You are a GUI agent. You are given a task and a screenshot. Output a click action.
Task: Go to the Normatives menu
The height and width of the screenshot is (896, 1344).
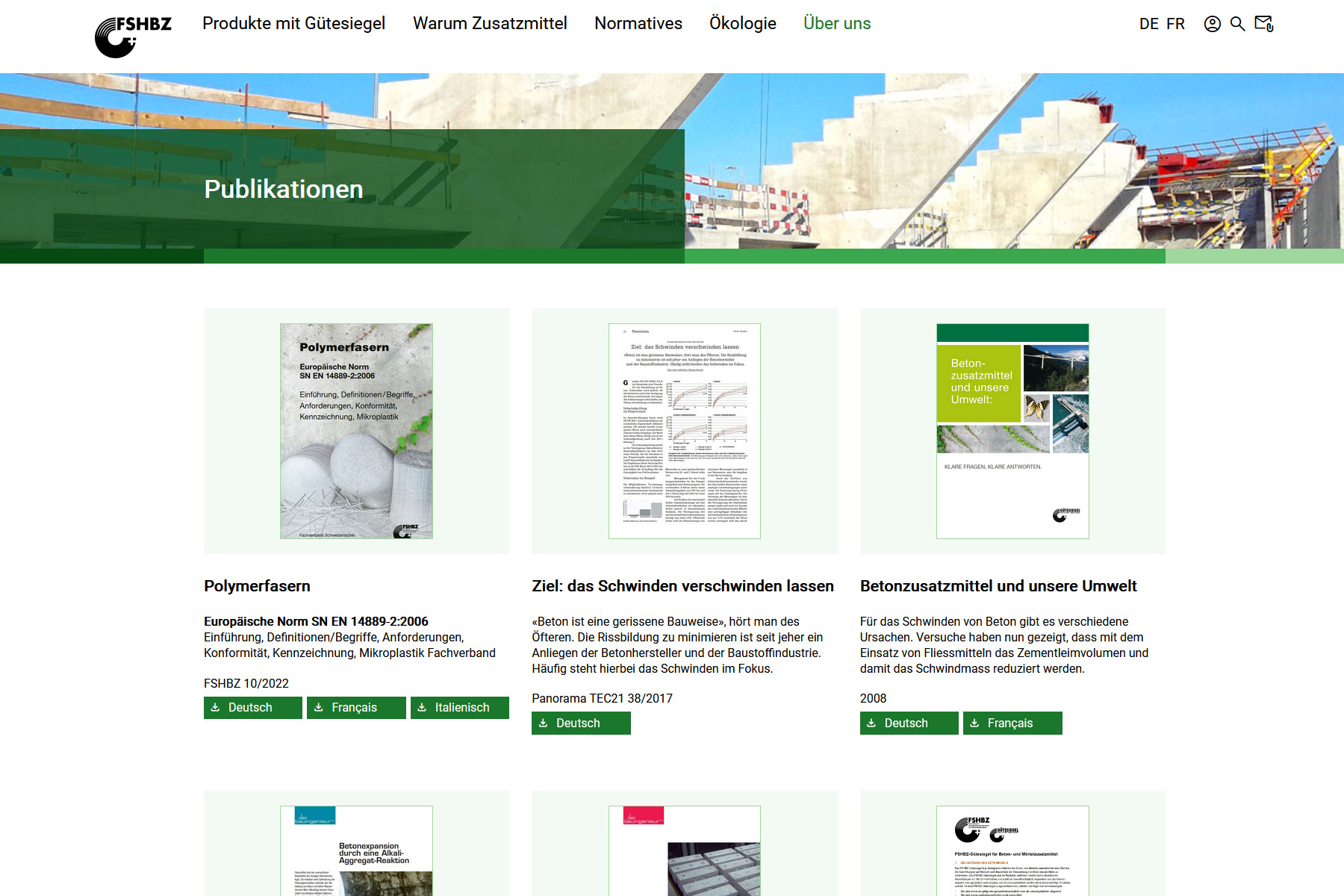(638, 24)
